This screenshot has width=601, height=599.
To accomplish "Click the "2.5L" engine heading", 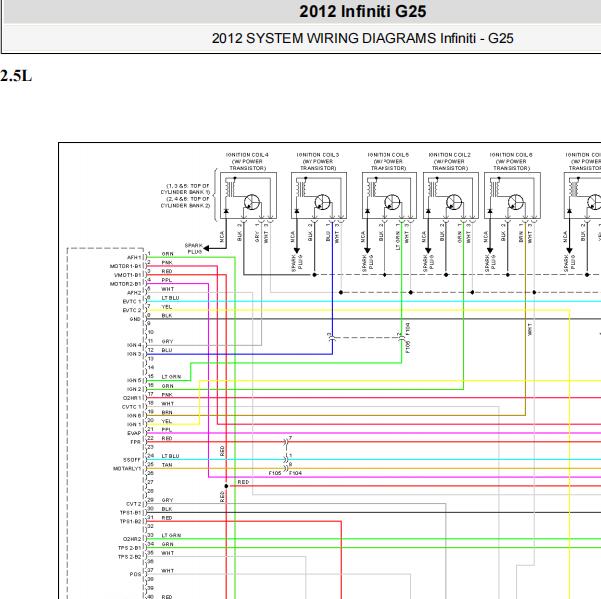I will (16, 76).
